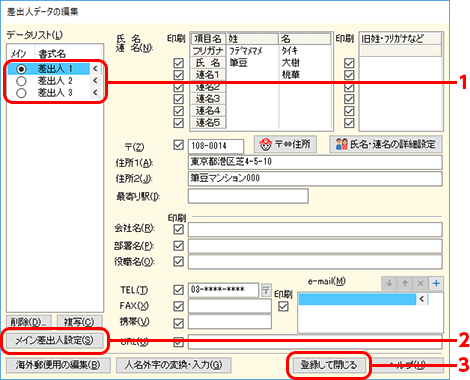This screenshot has height=380, width=470.
Task: Select 差出人 1 radio button
Action: pos(21,69)
